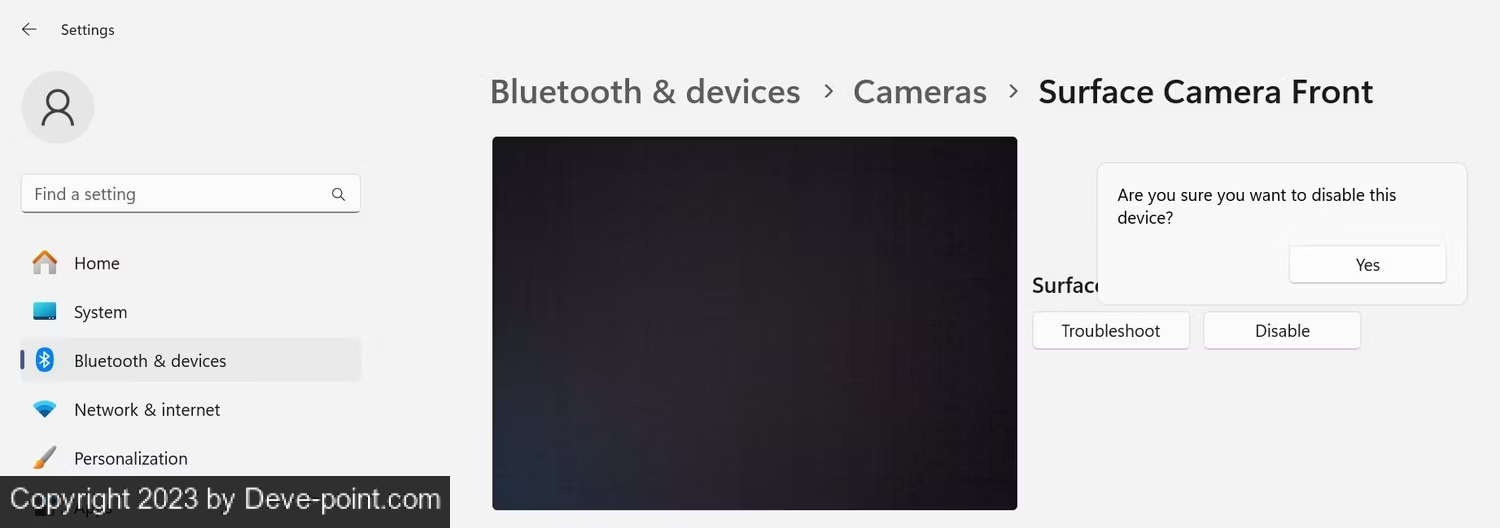The width and height of the screenshot is (1500, 528).
Task: Focus the Find a setting search box
Action: coord(191,194)
